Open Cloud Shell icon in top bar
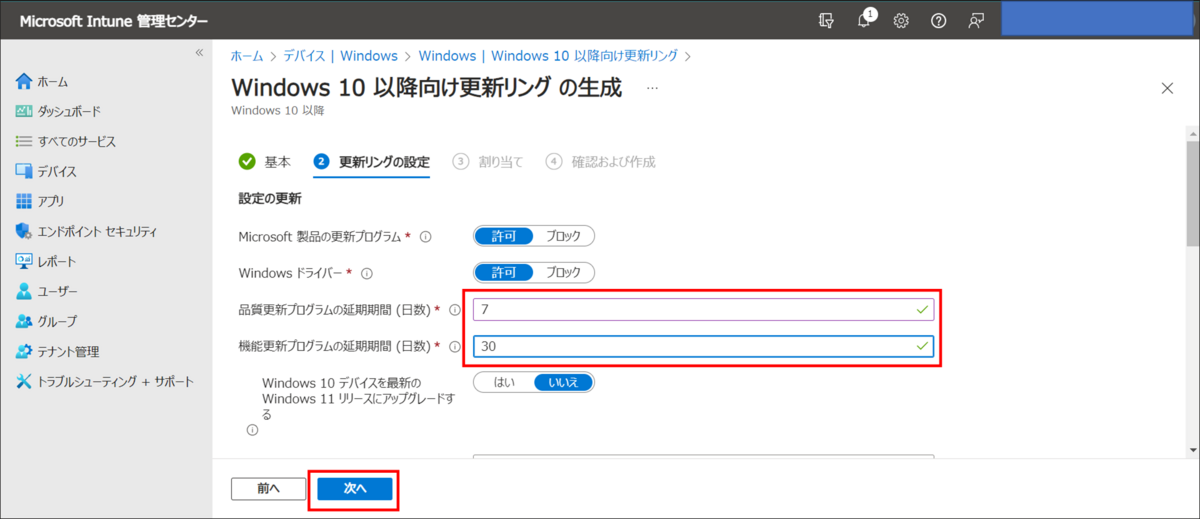 coord(826,20)
